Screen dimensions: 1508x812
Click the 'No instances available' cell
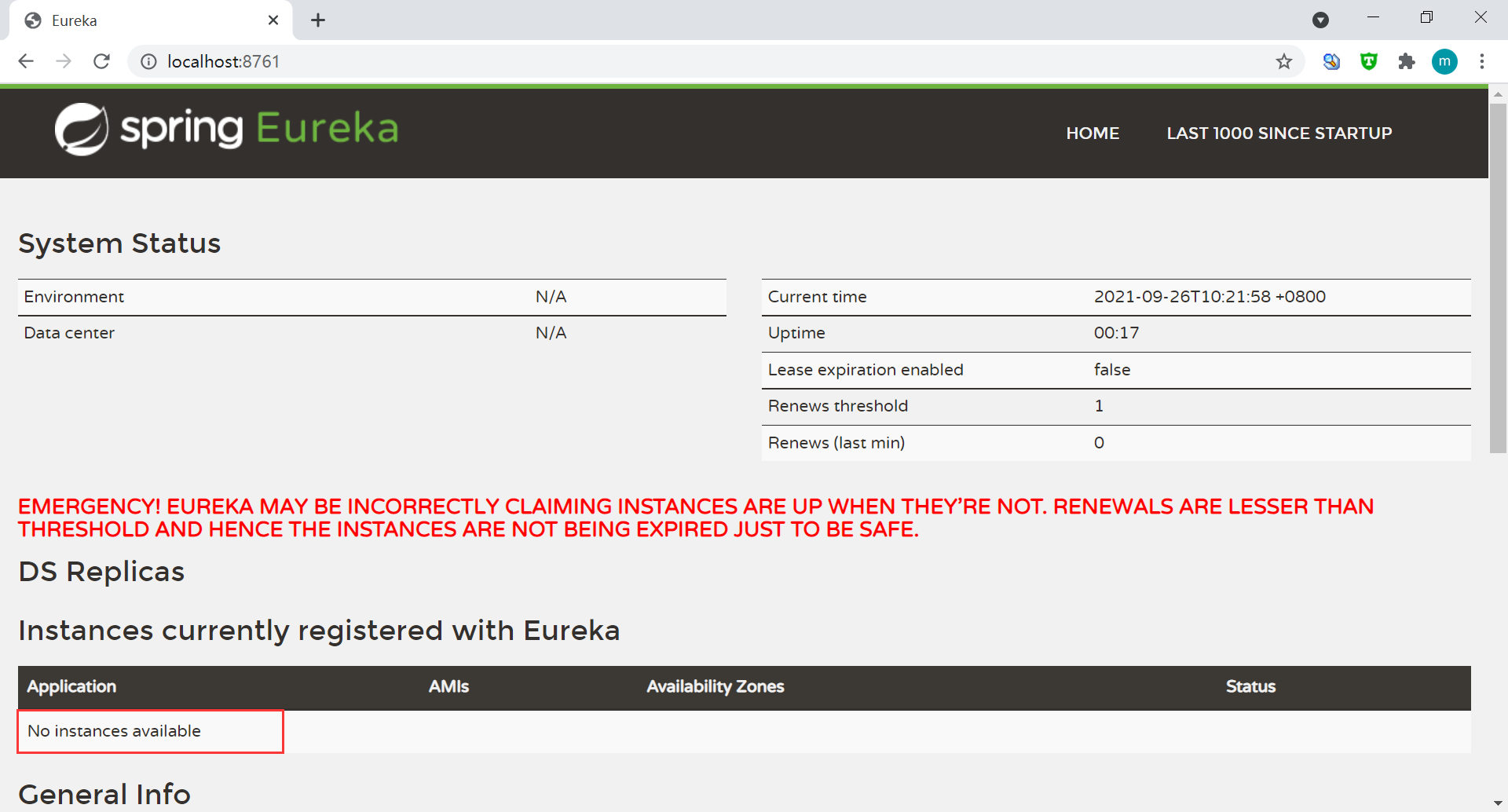coord(151,732)
